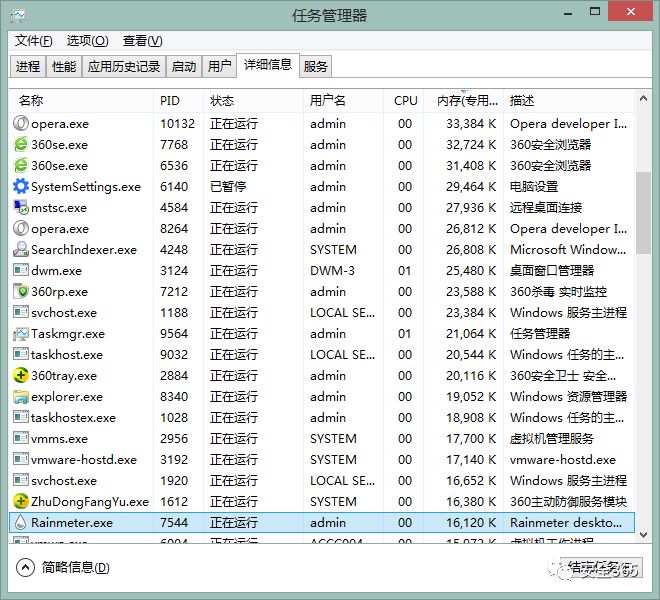This screenshot has width=660, height=600.
Task: Click the Task Manager title bar icon
Action: pos(18,16)
